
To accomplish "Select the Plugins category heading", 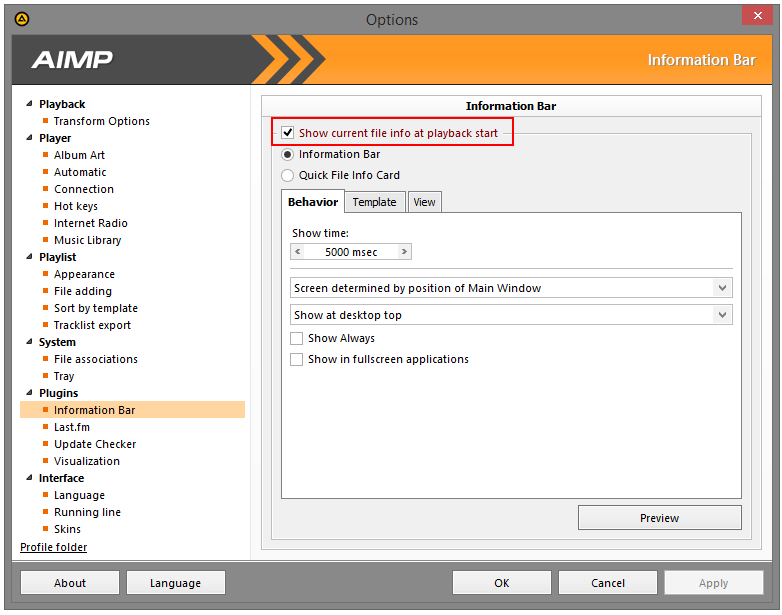I will pyautogui.click(x=59, y=393).
